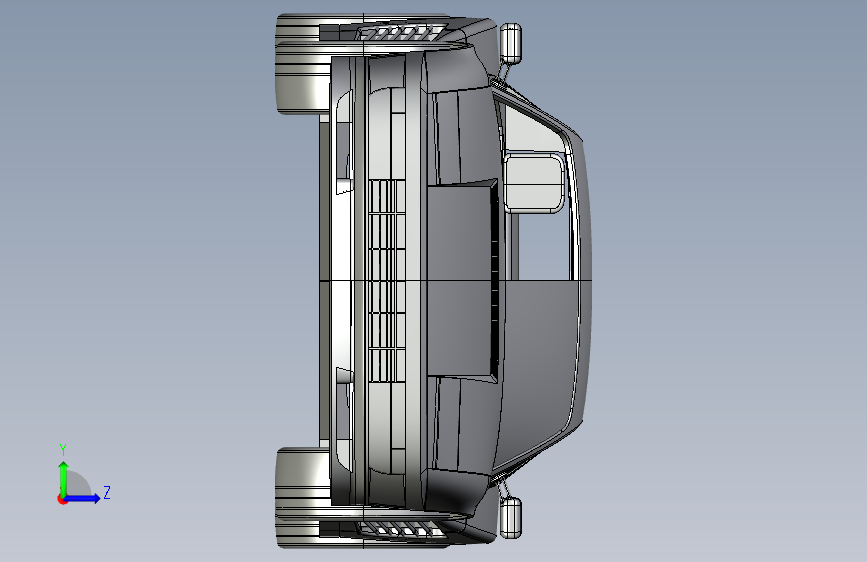This screenshot has width=867, height=562.
Task: Select the upper side mirror on the car model
Action: (511, 42)
